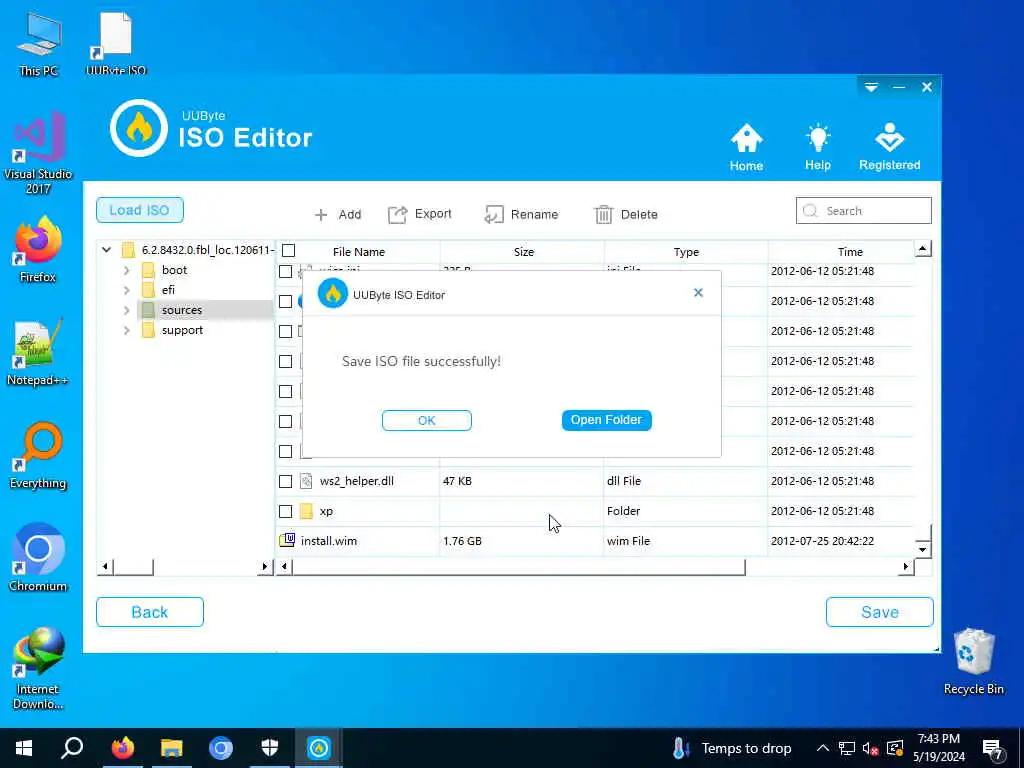Click the folder tree scroll-right arrow
Viewport: 1024px width, 768px height.
[264, 566]
